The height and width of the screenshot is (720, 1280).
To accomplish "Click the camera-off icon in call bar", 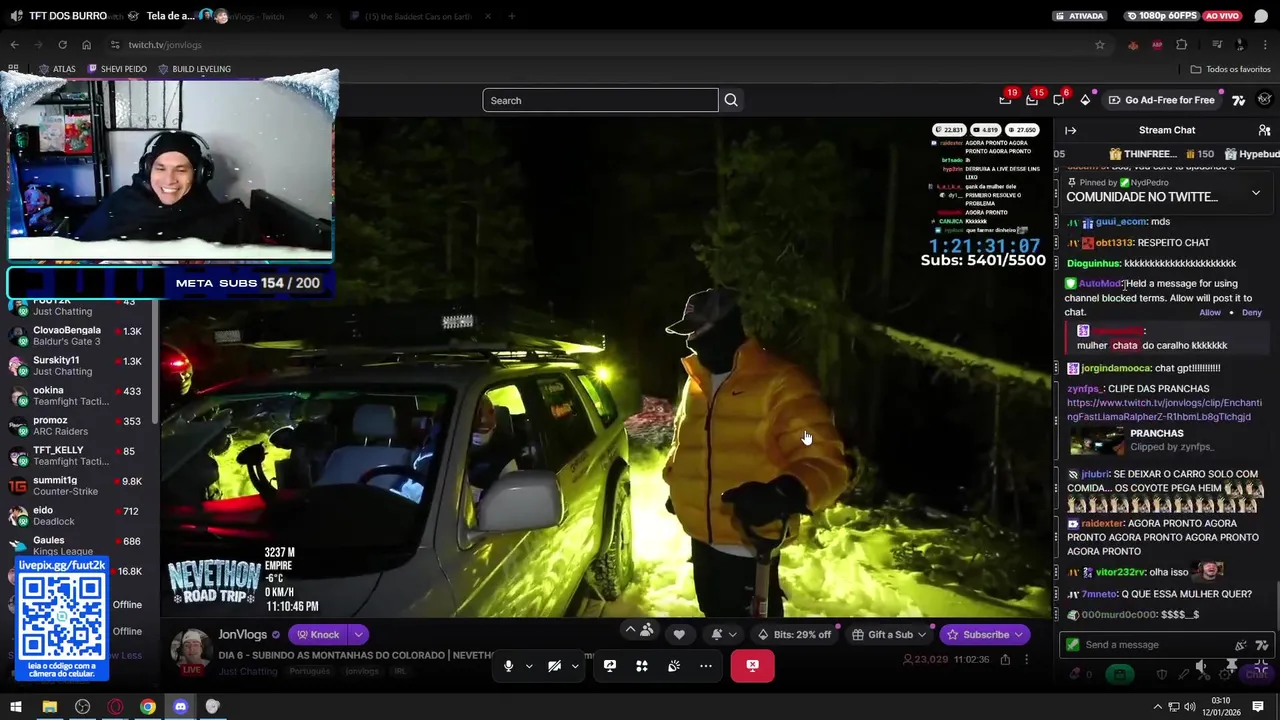I will pyautogui.click(x=554, y=666).
